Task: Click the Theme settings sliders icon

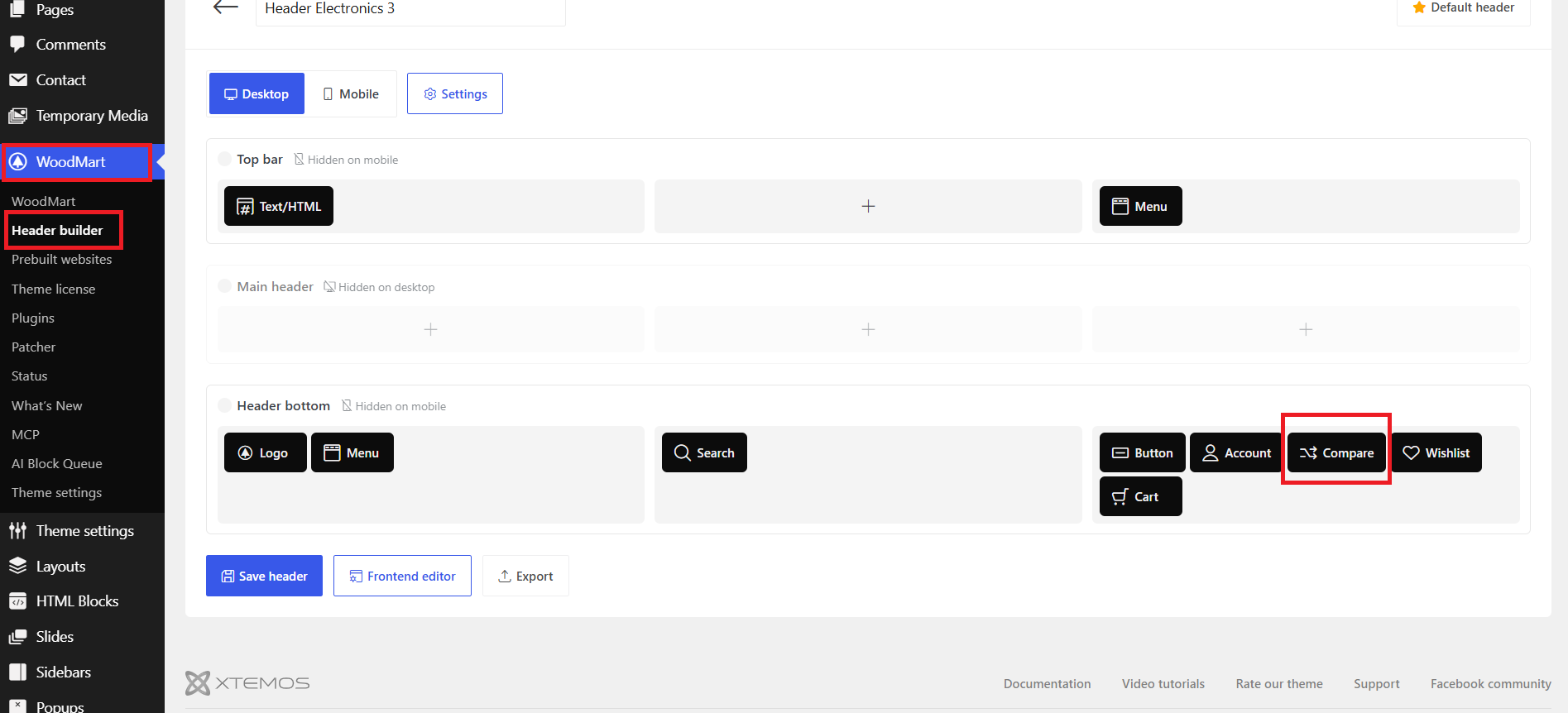Action: point(17,531)
